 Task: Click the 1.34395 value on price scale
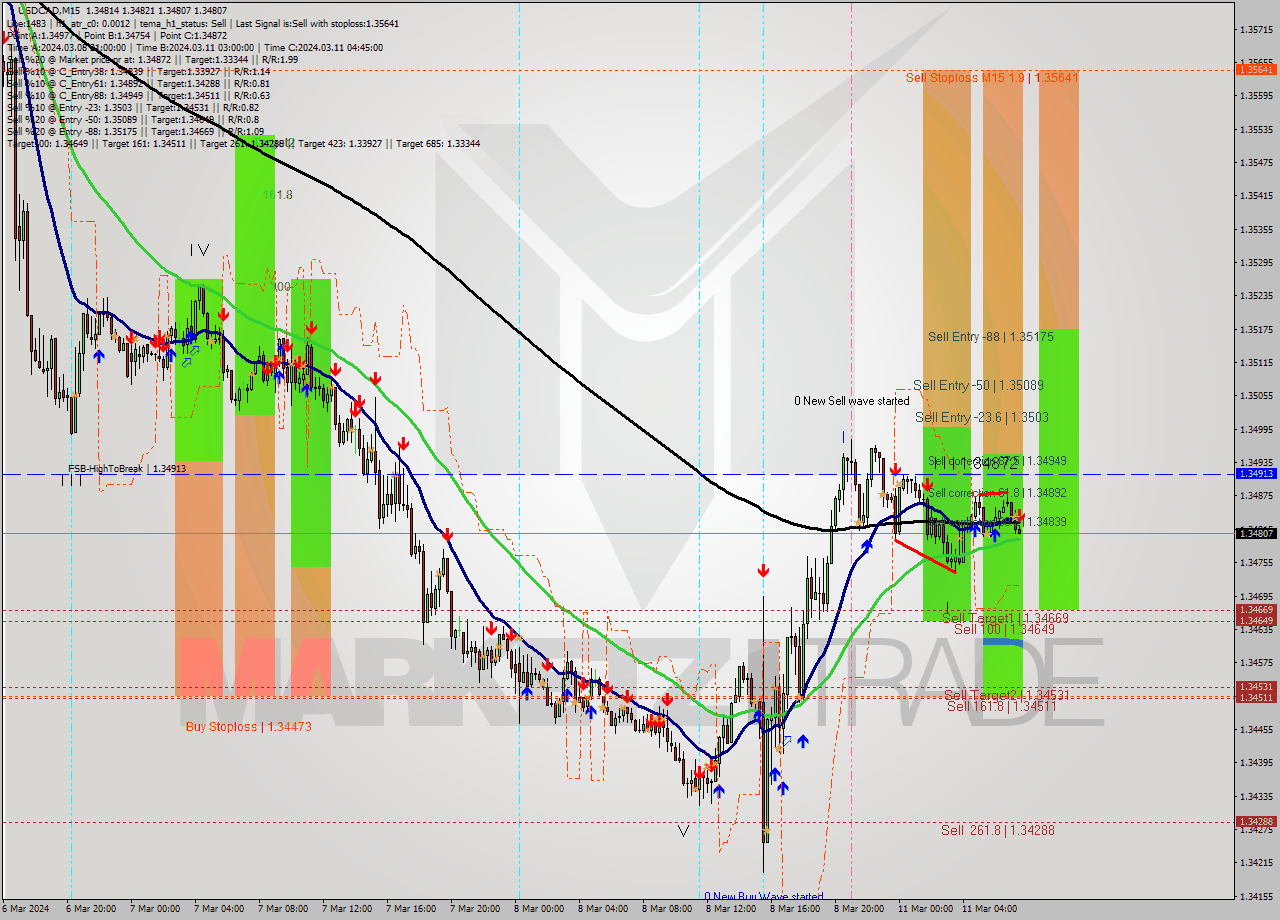click(x=1256, y=762)
